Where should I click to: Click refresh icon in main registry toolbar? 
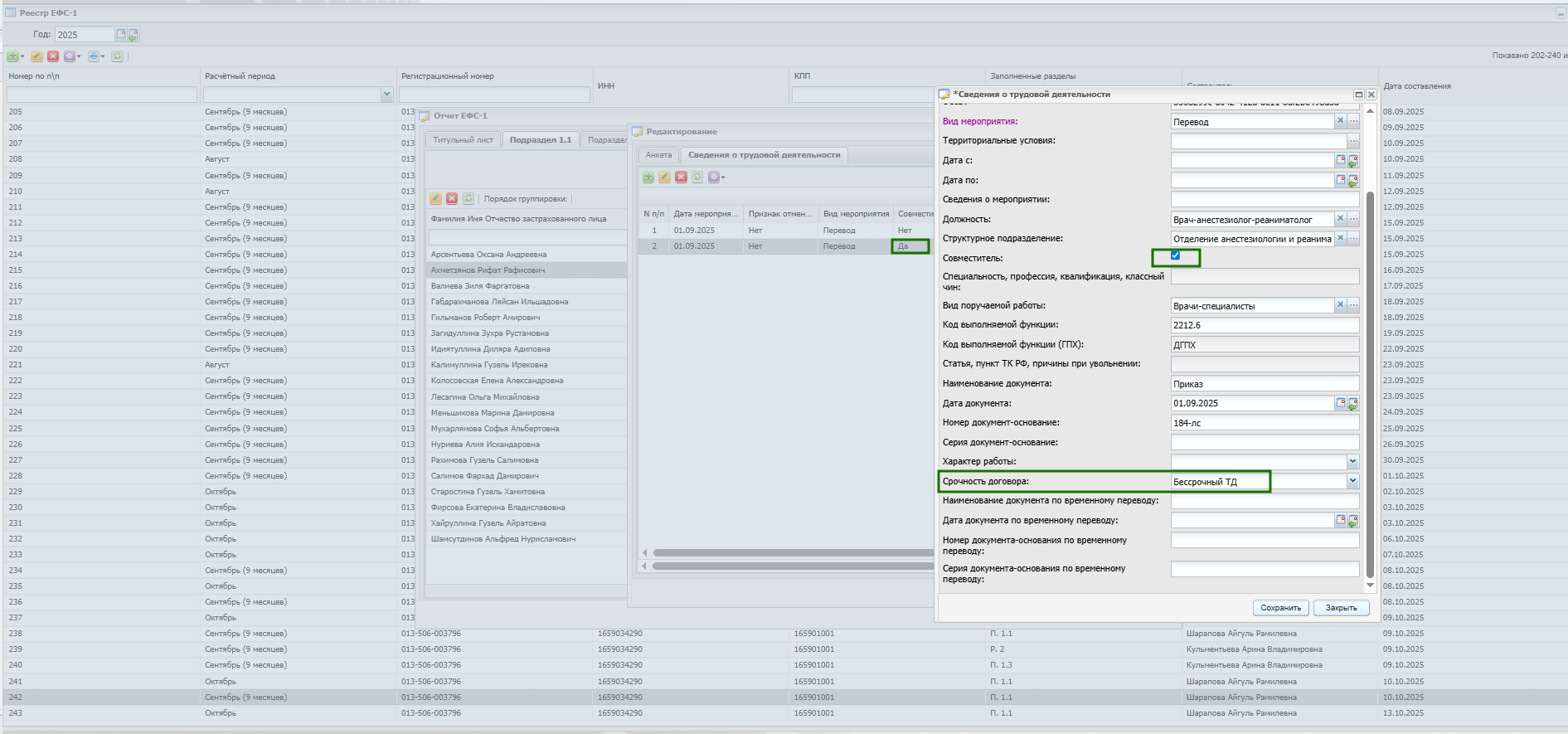pyautogui.click(x=118, y=56)
